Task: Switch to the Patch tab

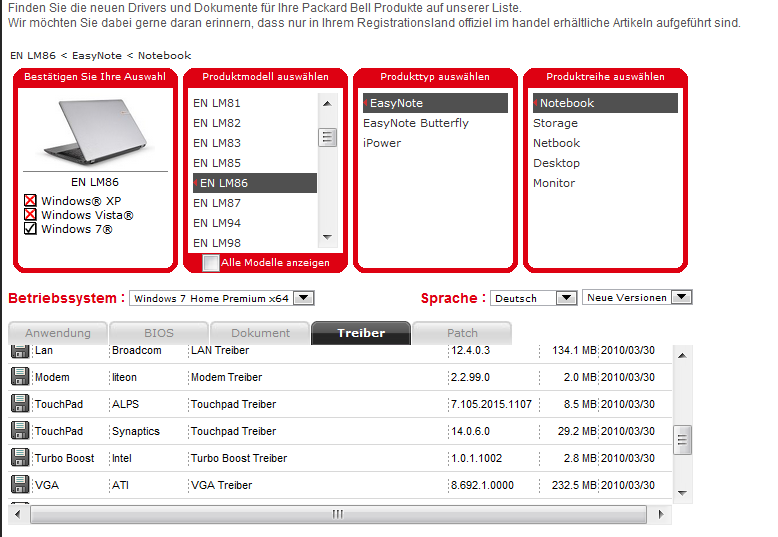Action: point(462,333)
